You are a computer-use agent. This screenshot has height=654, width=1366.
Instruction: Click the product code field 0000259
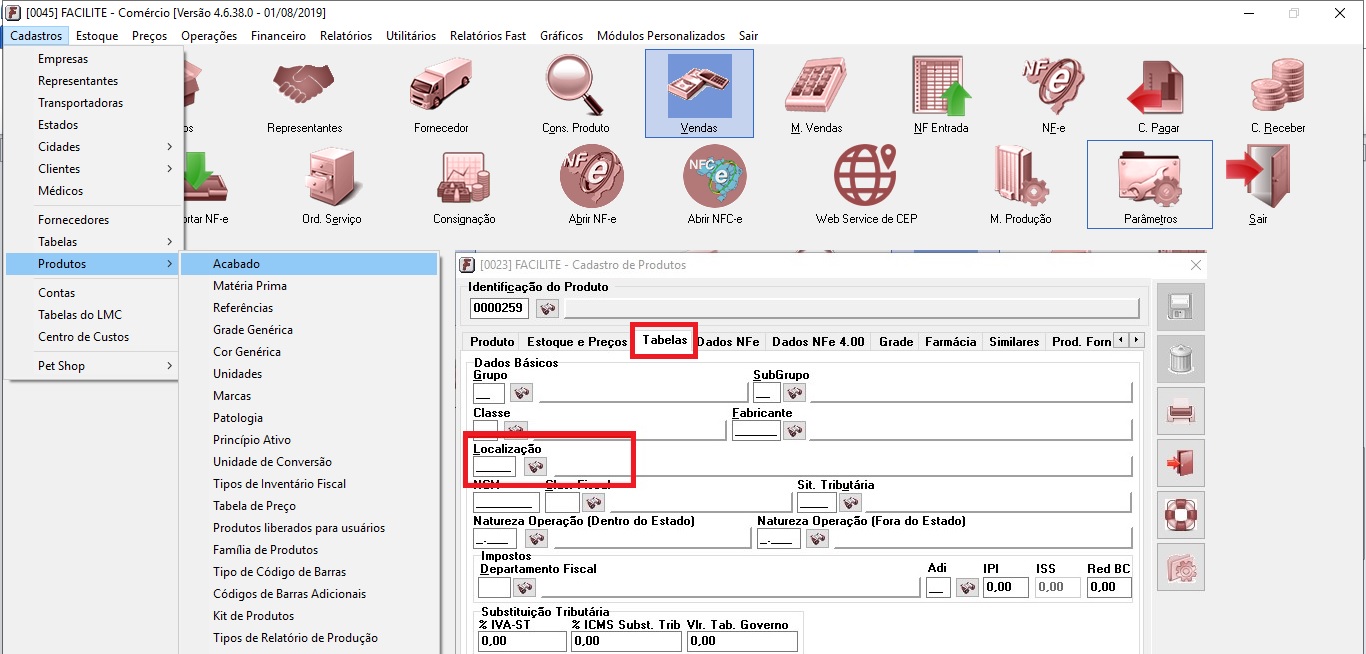click(499, 308)
